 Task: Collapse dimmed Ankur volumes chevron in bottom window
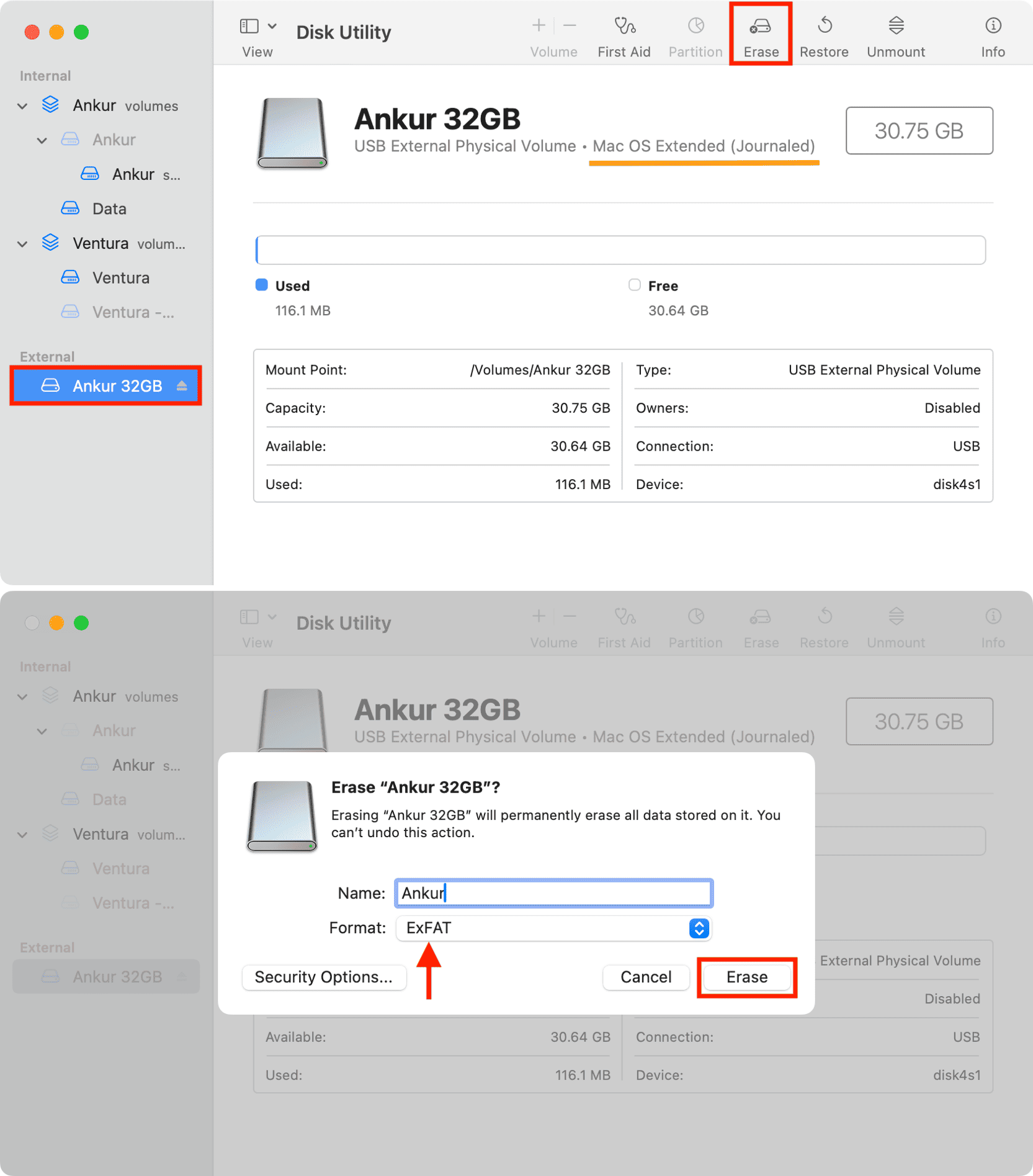point(22,697)
